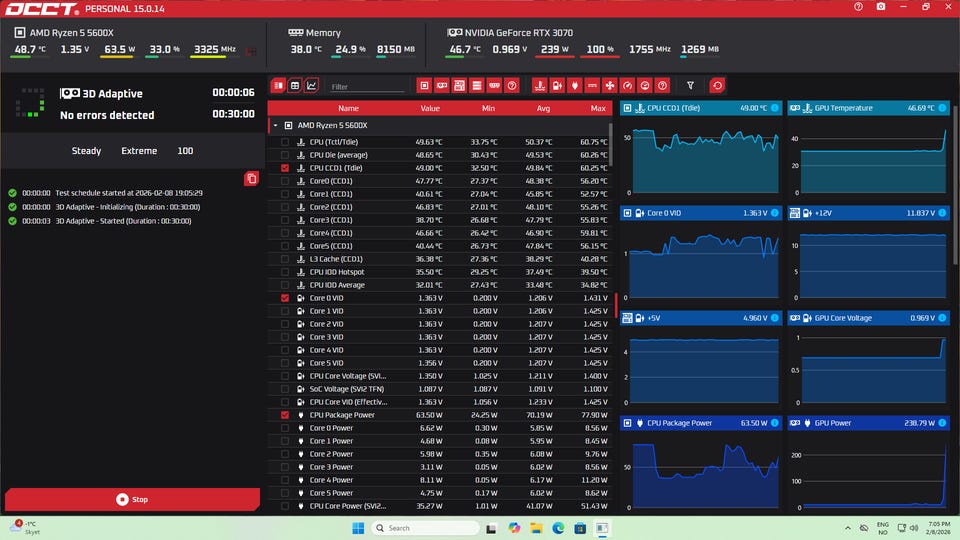
Task: Click the sensor table vertical scrollbar
Action: 610,145
